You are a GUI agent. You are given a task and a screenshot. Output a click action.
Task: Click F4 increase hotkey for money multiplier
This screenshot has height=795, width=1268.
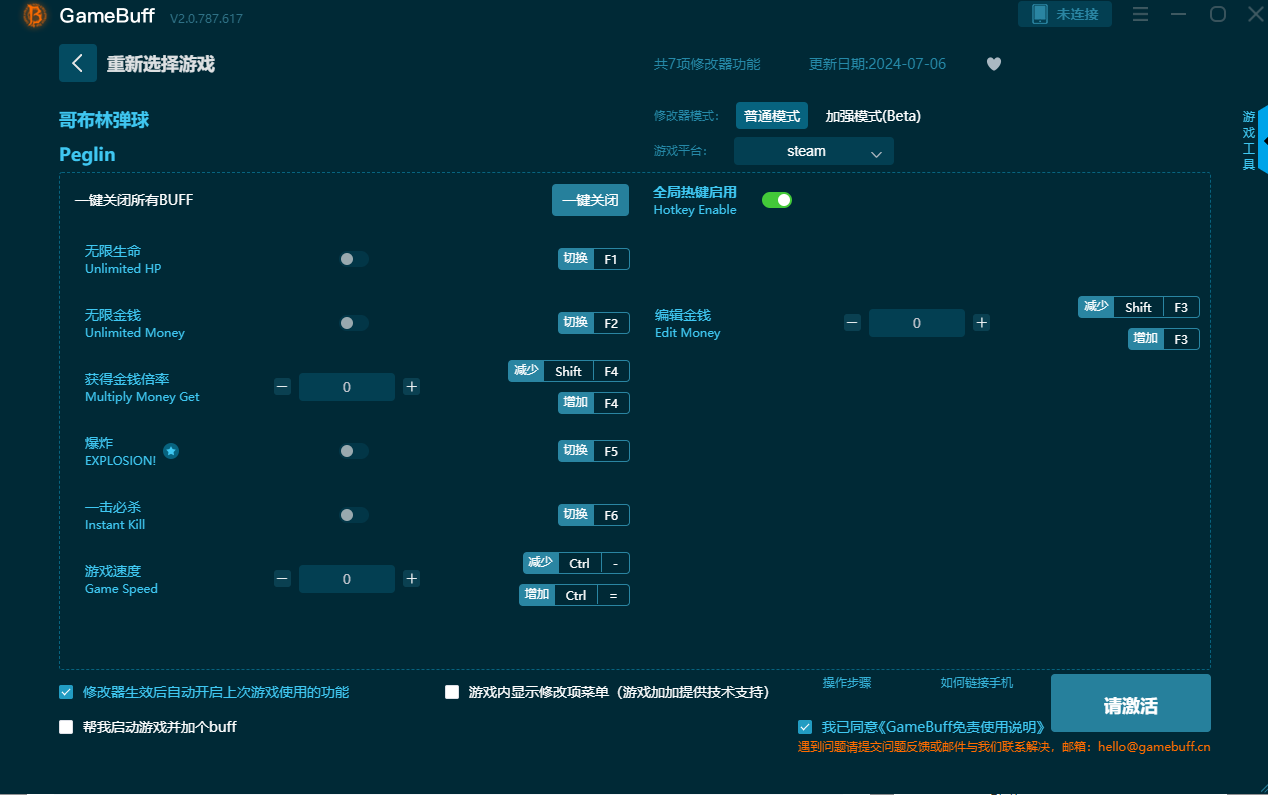[x=594, y=403]
